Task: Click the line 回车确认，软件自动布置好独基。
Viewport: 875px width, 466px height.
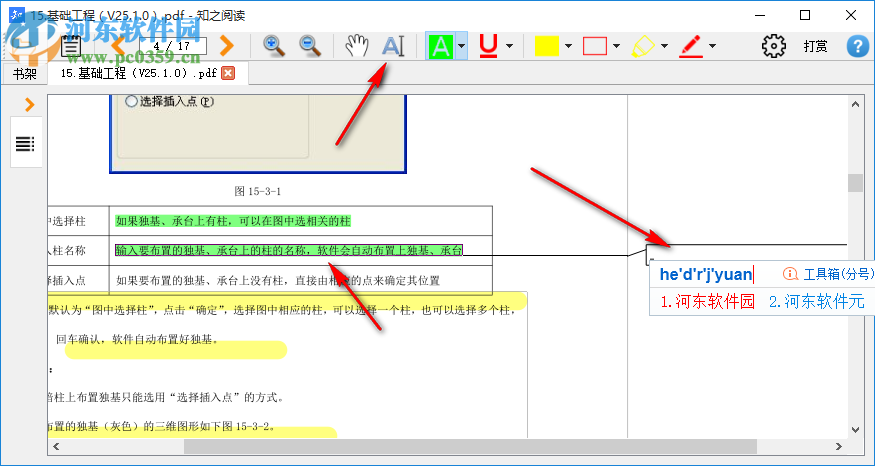Action: tap(137, 339)
